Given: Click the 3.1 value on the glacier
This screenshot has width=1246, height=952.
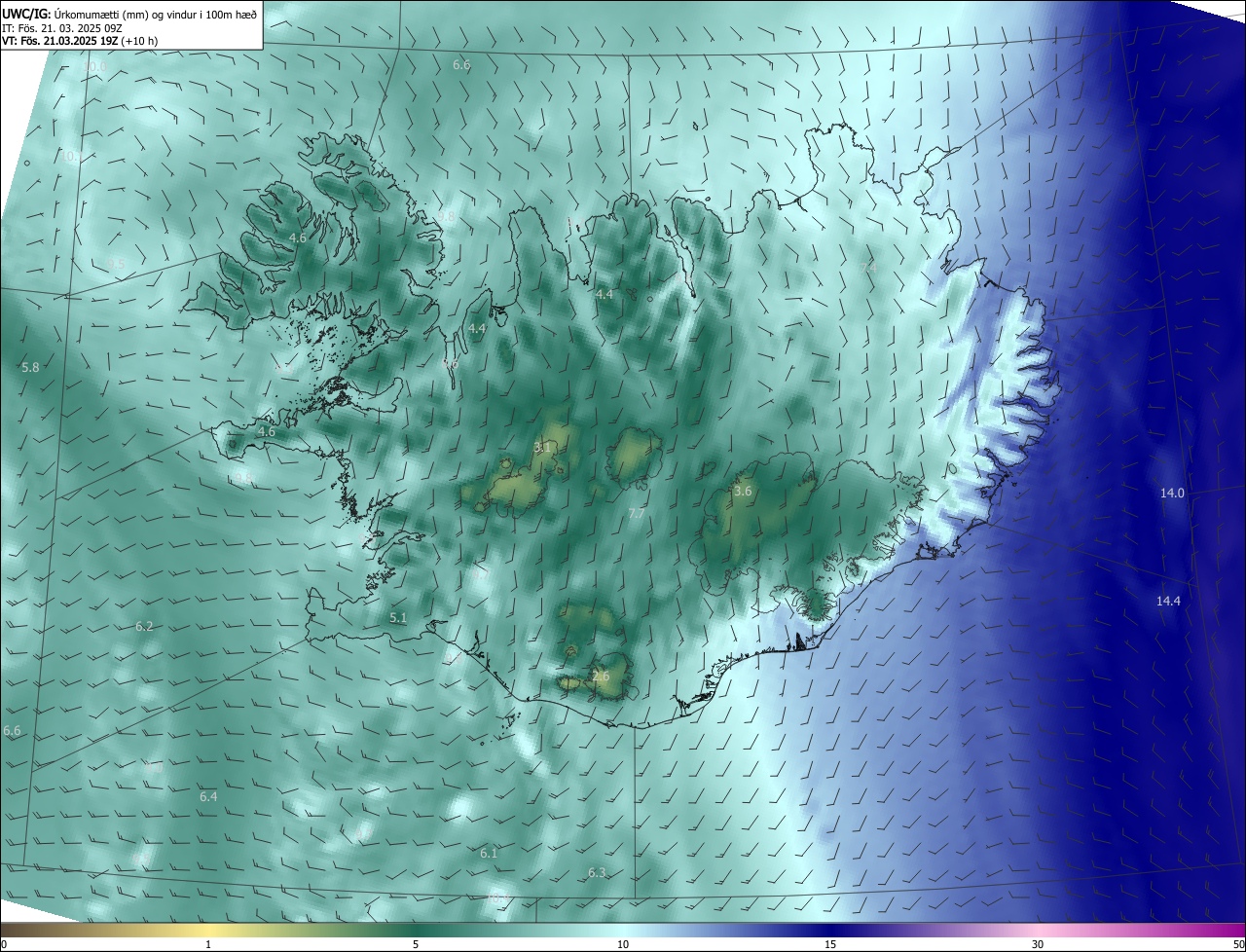Looking at the screenshot, I should 543,448.
